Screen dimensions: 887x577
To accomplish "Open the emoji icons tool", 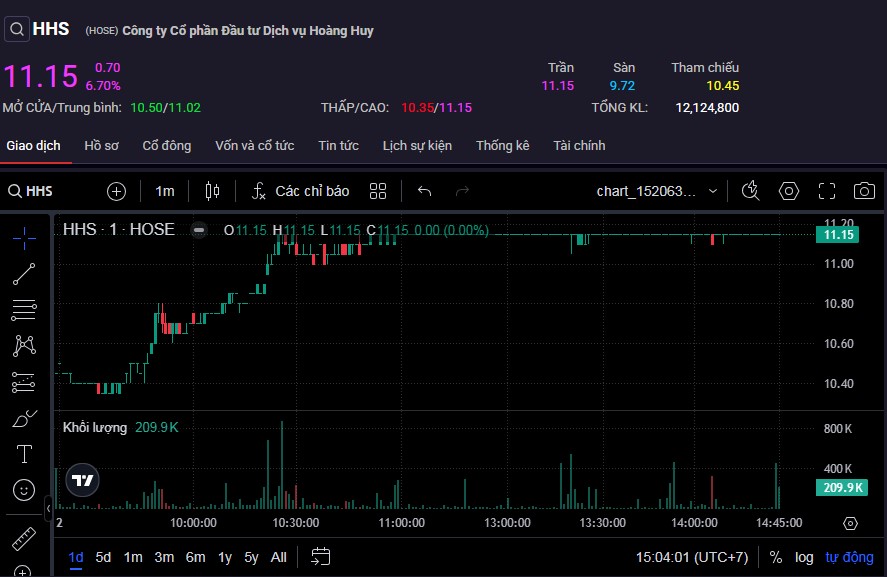I will click(24, 490).
